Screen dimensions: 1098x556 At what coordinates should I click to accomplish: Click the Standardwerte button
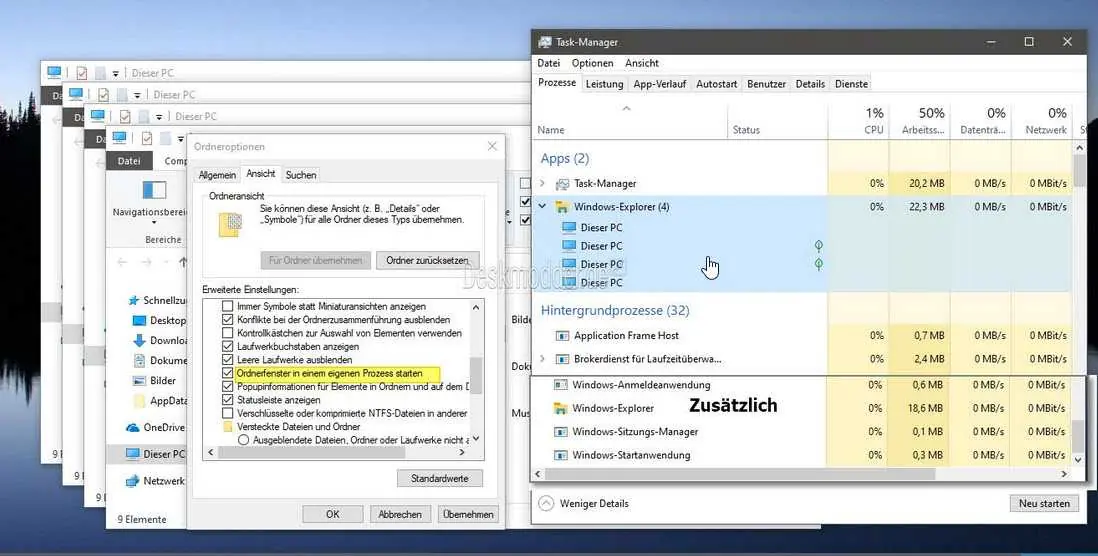point(440,479)
